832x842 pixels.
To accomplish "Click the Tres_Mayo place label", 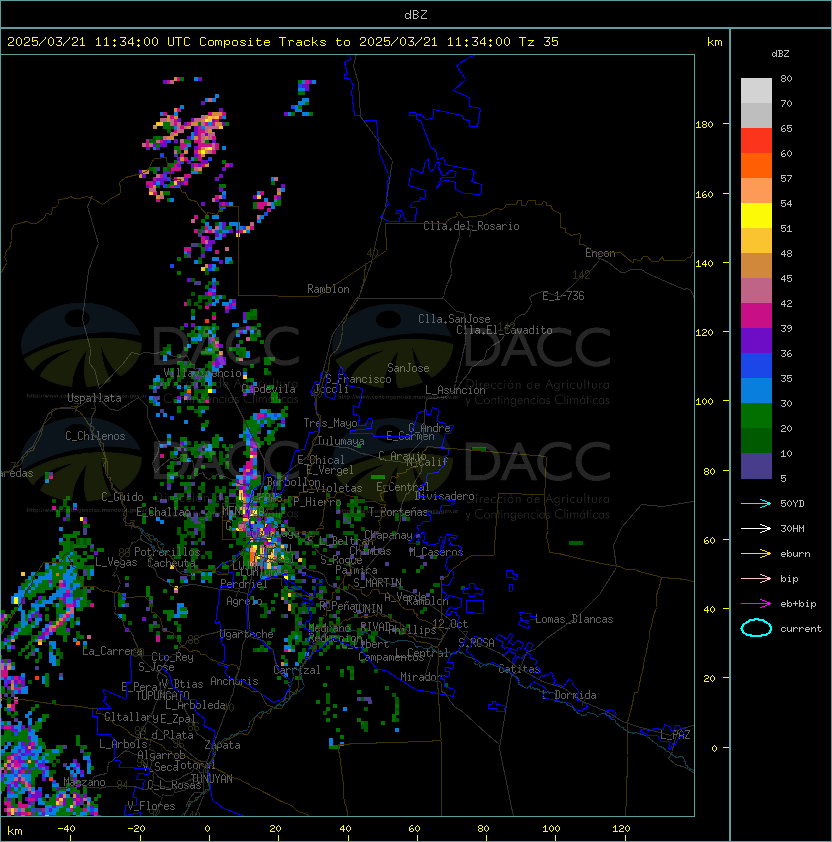I will point(330,423).
